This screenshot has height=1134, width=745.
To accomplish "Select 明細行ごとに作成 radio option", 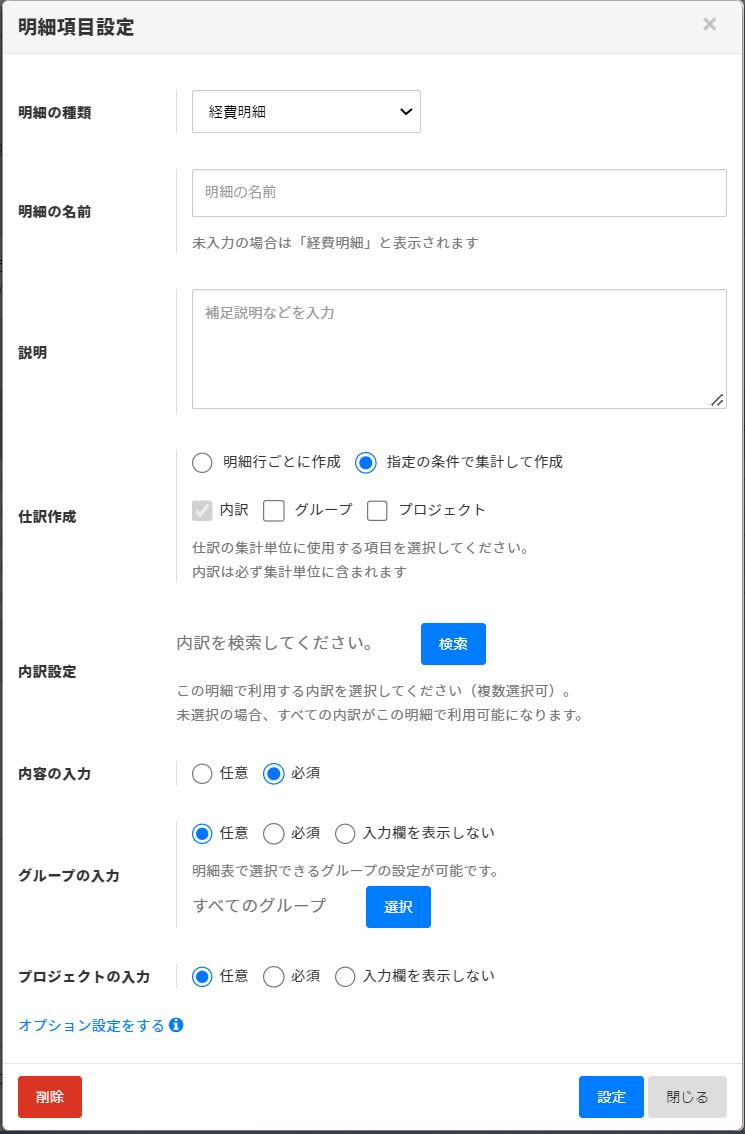I will (203, 462).
